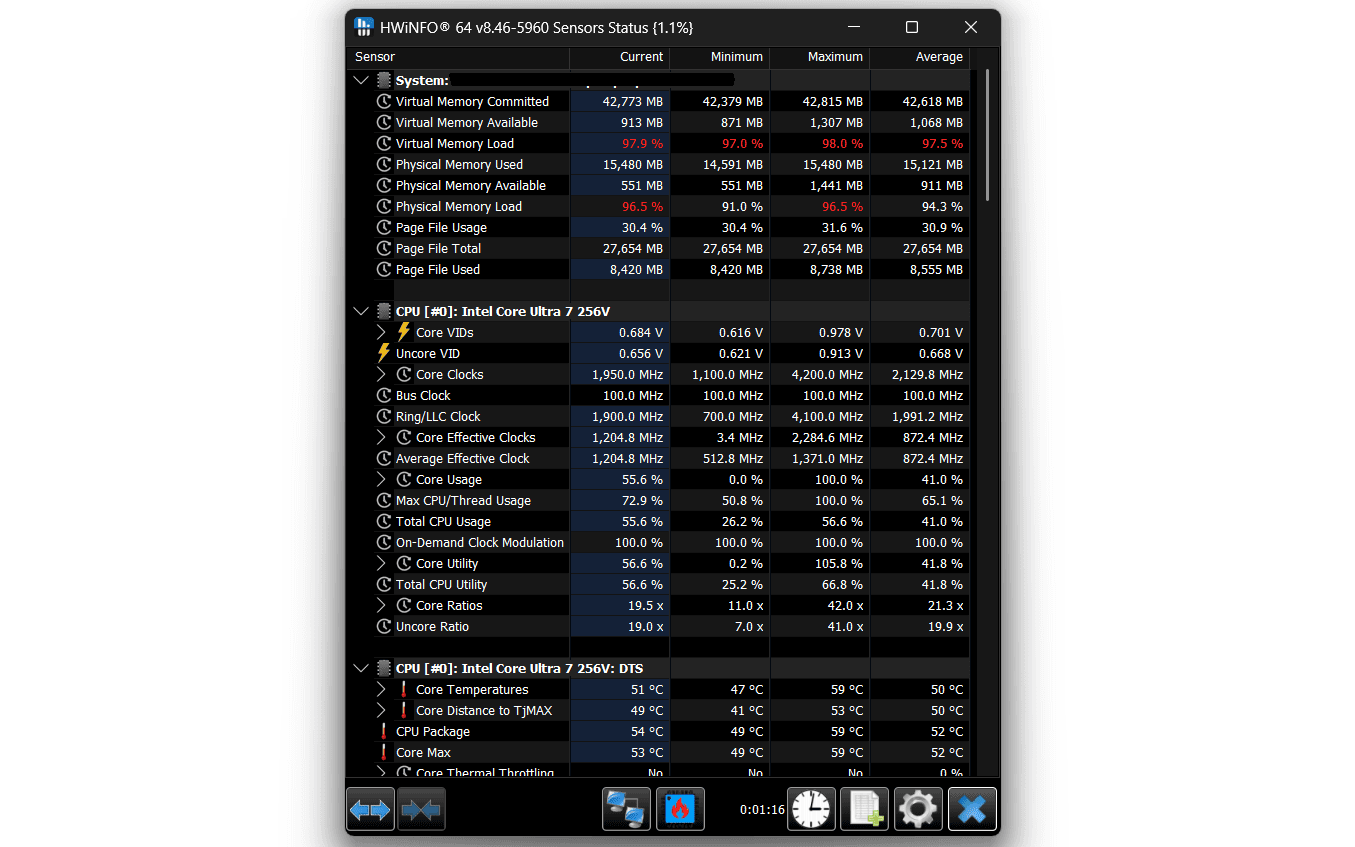Click clock icon beside Ring/LLC Clock
The image size is (1355, 847).
pyautogui.click(x=384, y=417)
